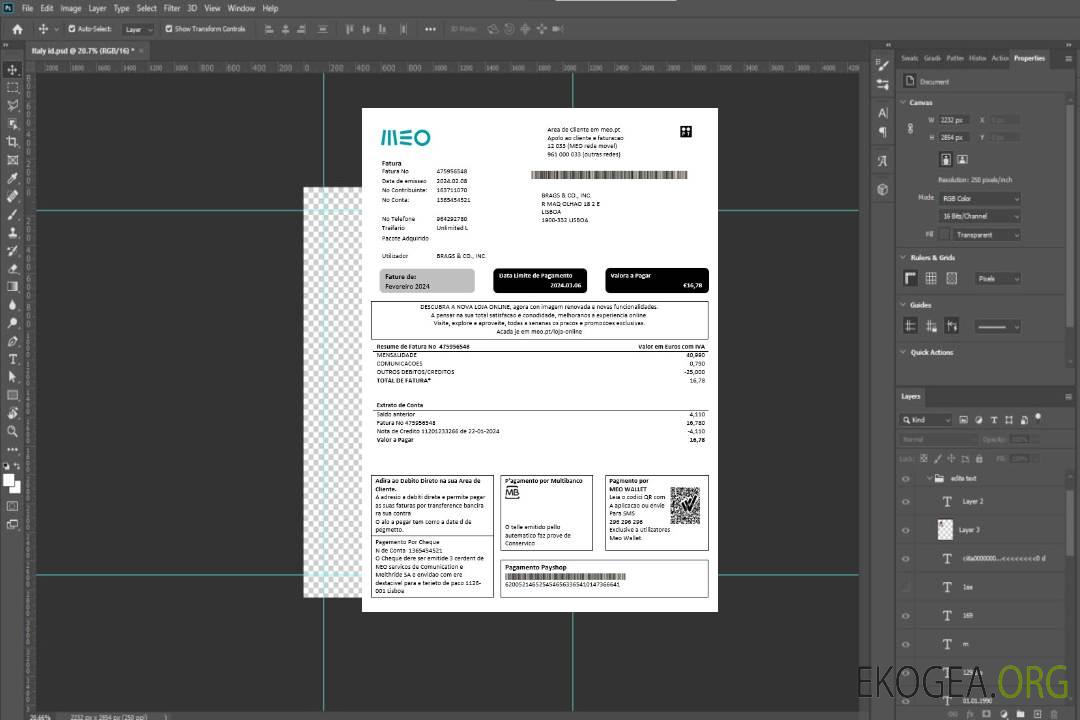Select the Eyedropper tool

click(12, 178)
